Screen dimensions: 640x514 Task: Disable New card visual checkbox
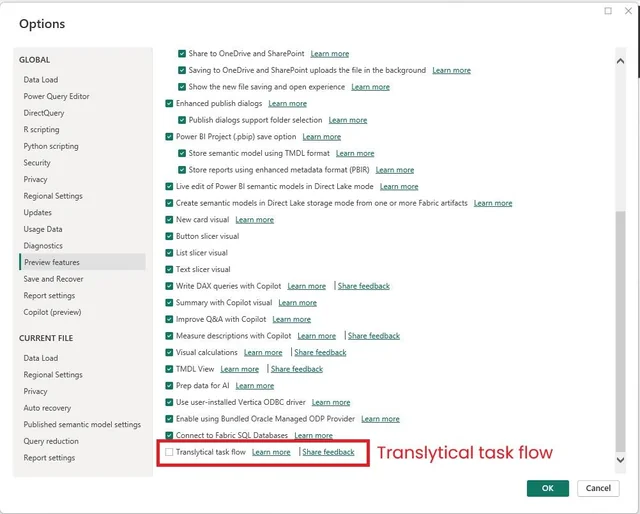coord(169,220)
